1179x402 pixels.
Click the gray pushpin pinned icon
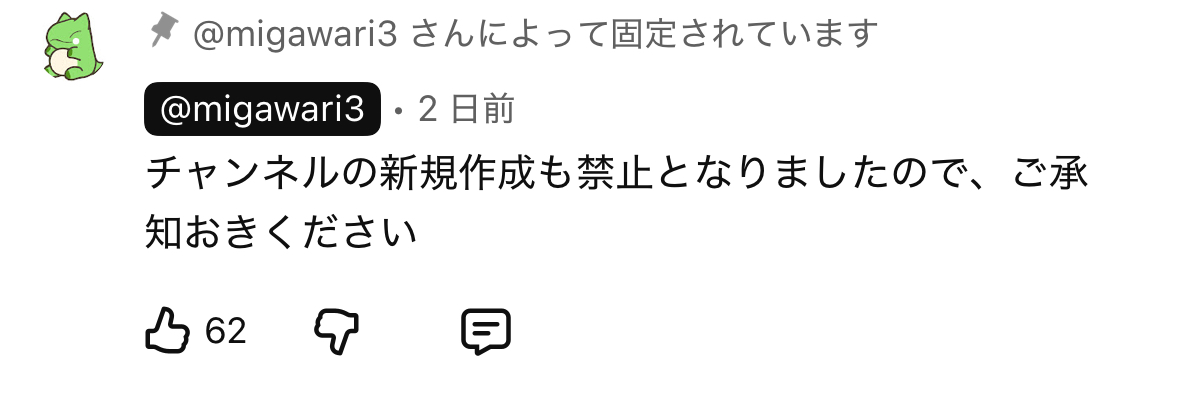(x=163, y=32)
